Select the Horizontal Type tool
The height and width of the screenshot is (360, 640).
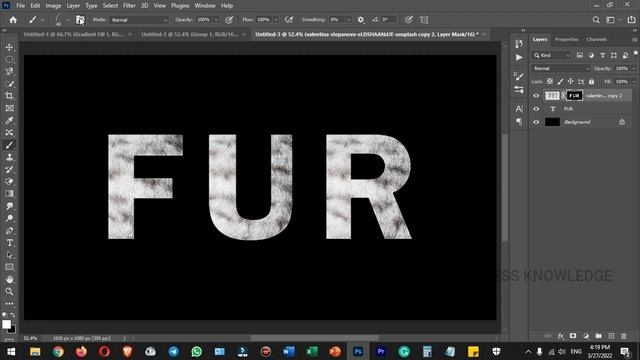pyautogui.click(x=9, y=243)
